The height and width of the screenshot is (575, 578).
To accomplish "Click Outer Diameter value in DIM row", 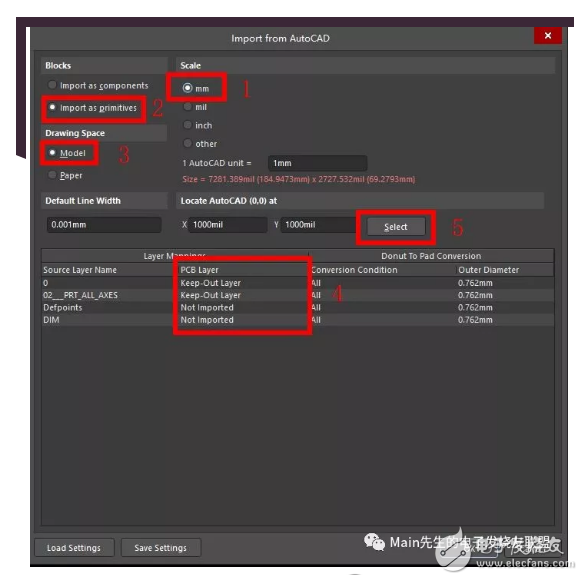I will [x=475, y=320].
